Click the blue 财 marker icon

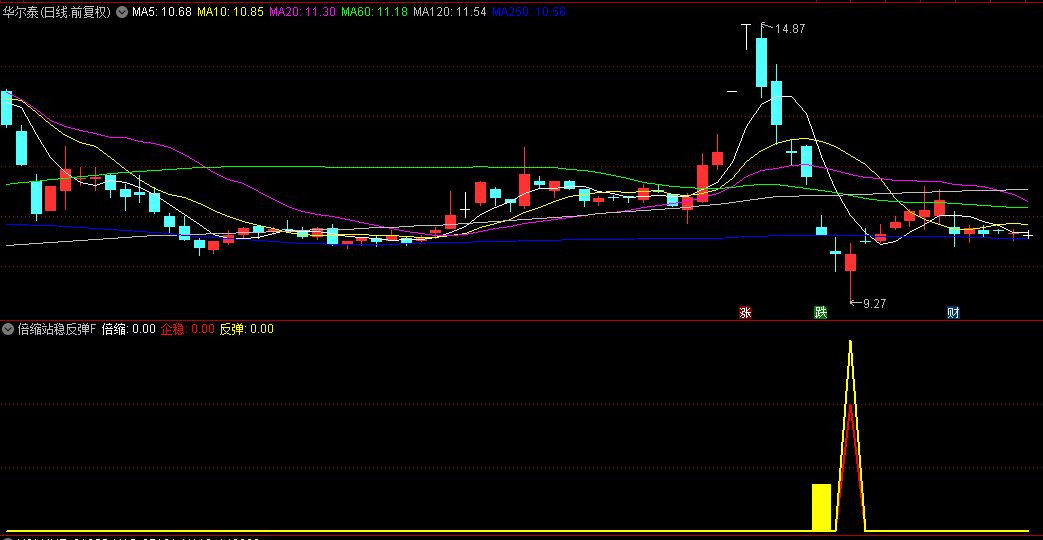(953, 313)
